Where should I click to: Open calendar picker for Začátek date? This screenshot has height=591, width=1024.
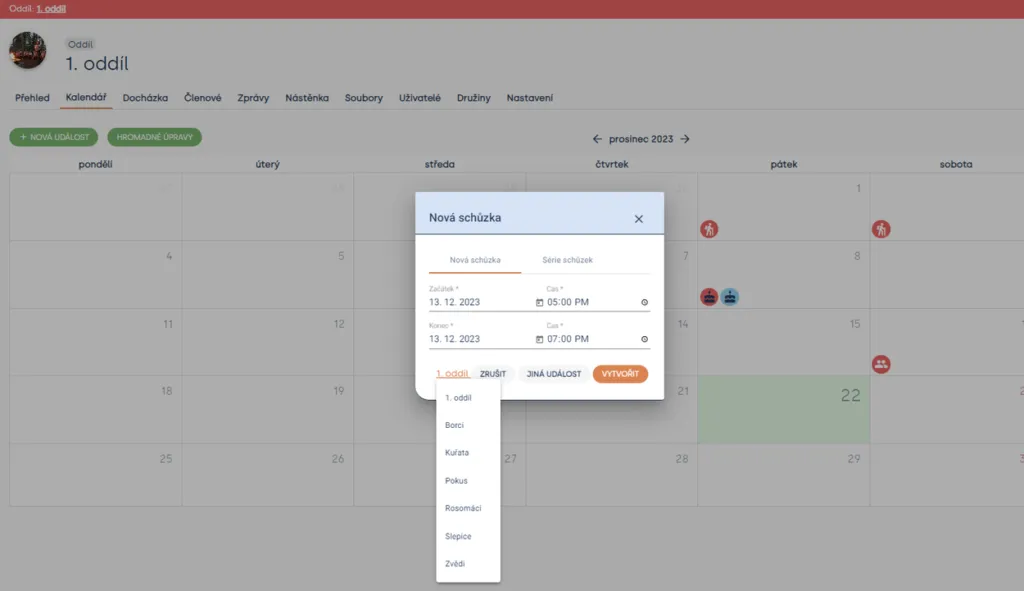pyautogui.click(x=539, y=302)
